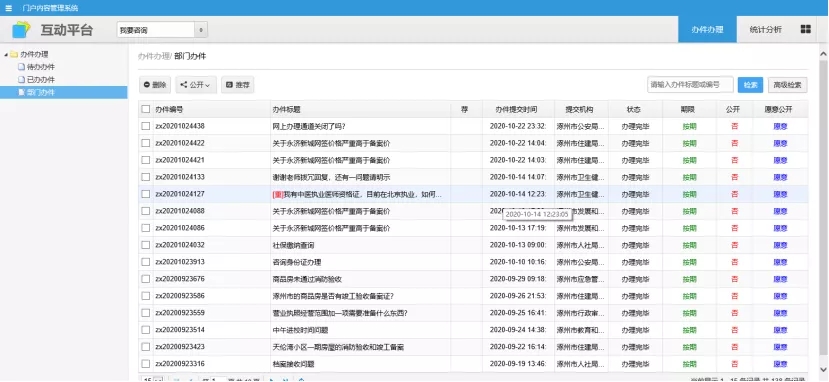Click the 推荐 button

click(237, 85)
